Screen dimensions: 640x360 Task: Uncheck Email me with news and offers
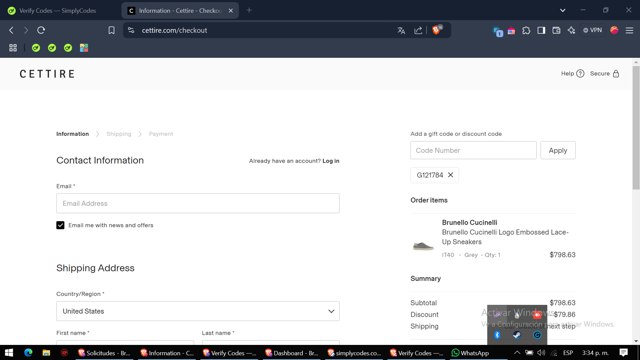[60, 225]
